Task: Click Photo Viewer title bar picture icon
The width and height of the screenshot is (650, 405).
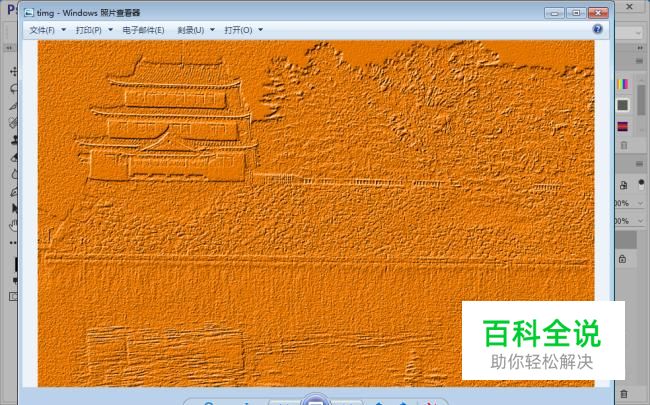Action: coord(29,13)
